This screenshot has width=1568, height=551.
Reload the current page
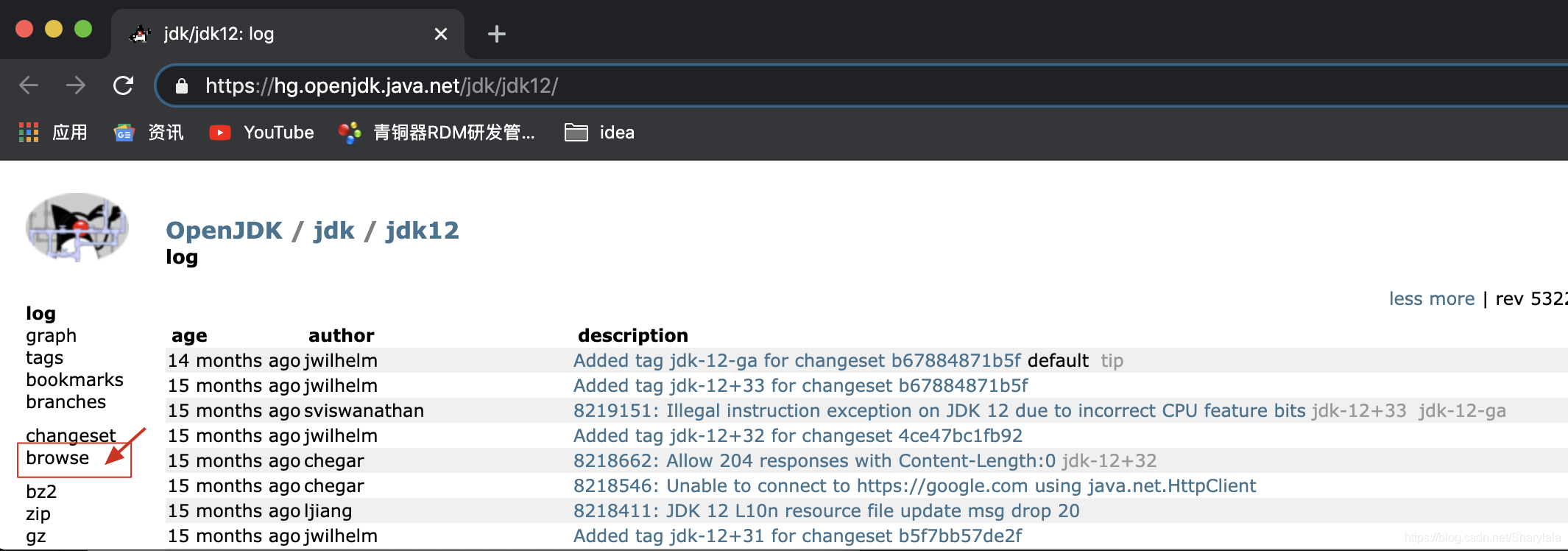click(123, 85)
